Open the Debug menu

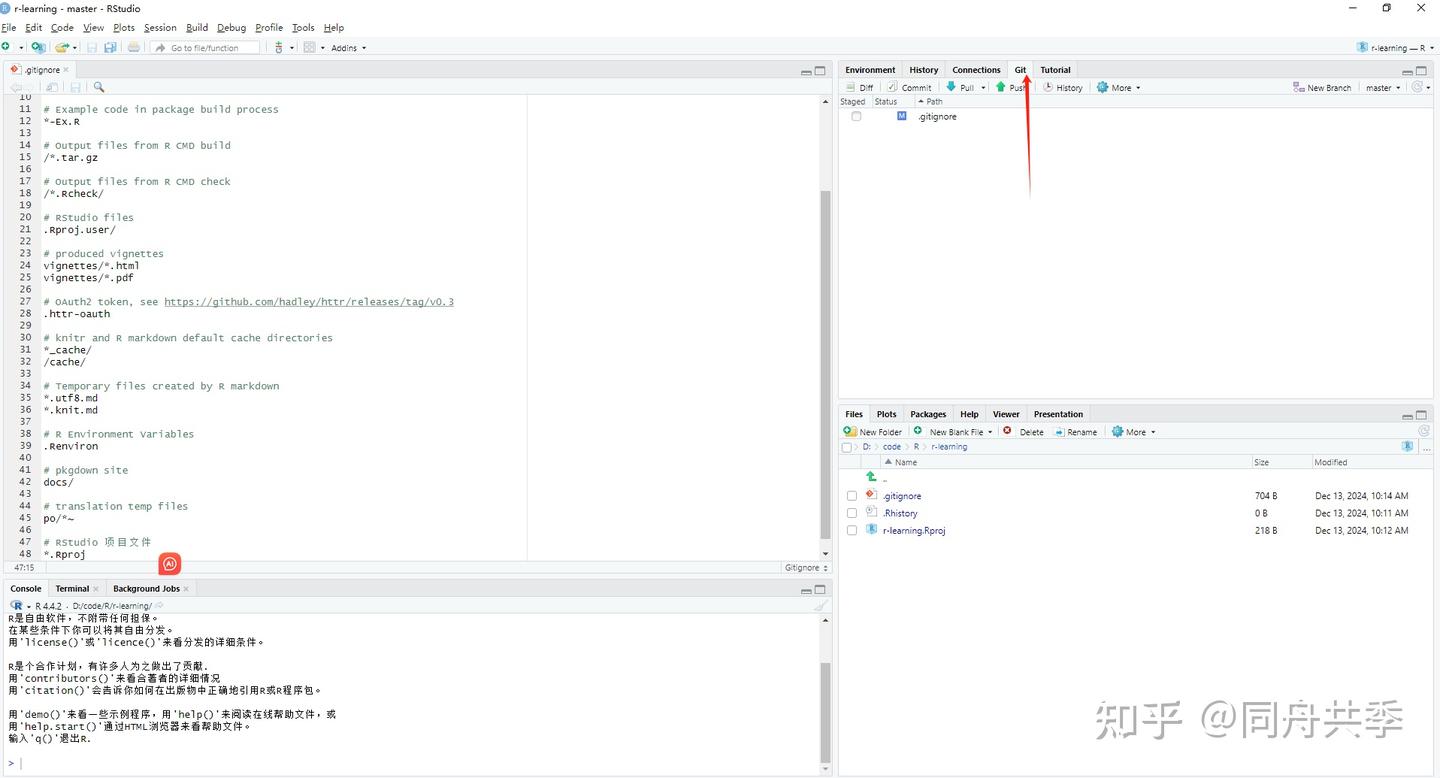[231, 27]
